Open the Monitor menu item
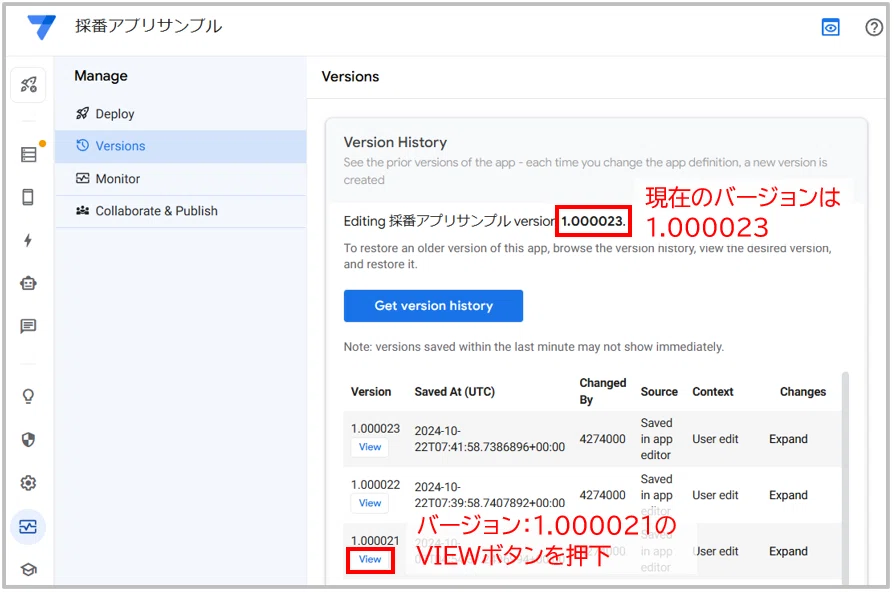The height and width of the screenshot is (593, 894). 180,179
